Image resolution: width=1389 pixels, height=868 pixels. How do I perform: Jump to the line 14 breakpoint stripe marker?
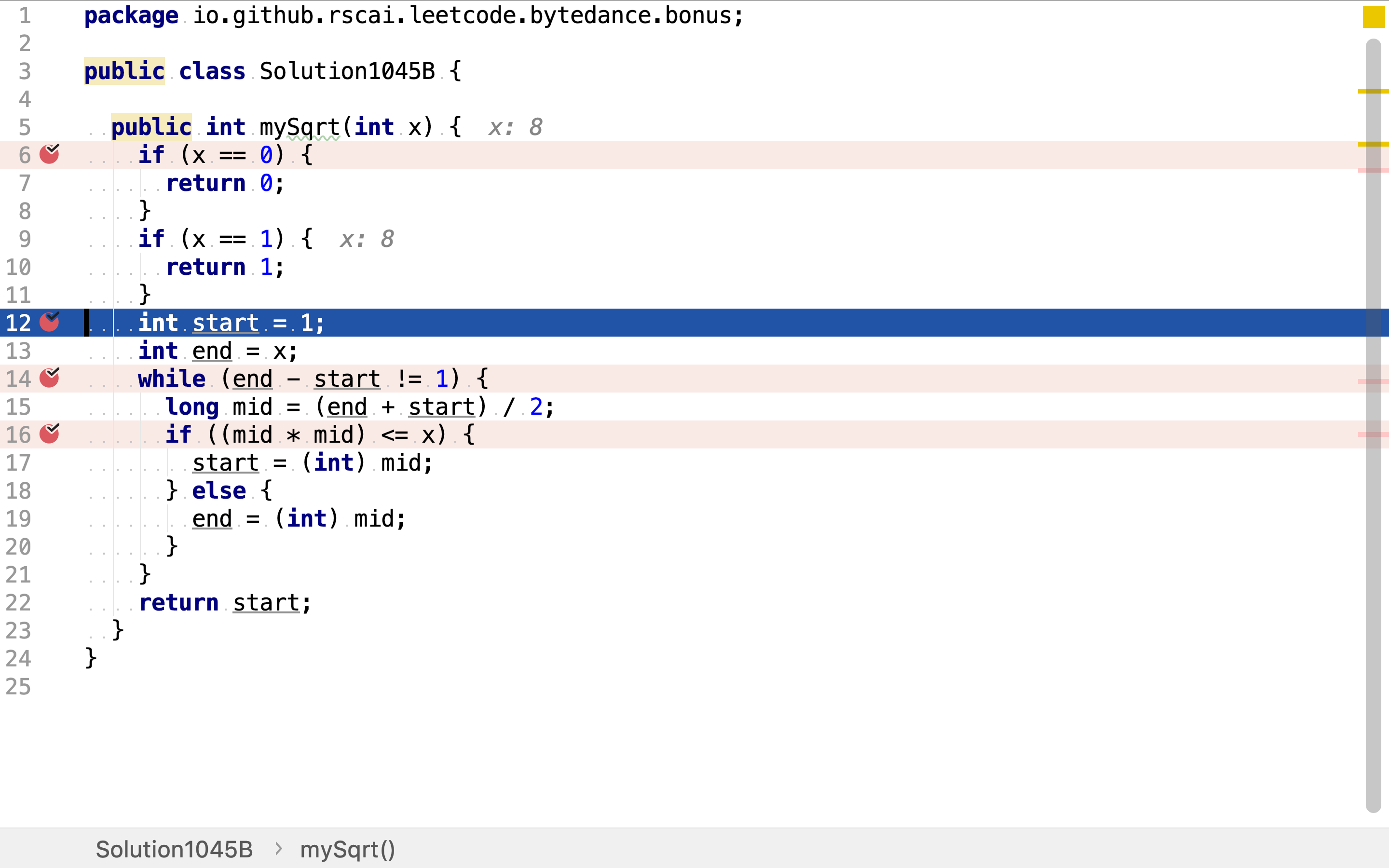pos(1373,381)
